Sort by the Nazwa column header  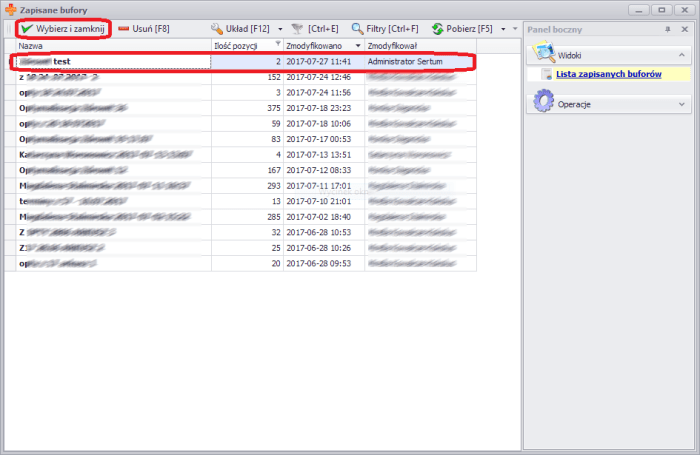pos(110,46)
